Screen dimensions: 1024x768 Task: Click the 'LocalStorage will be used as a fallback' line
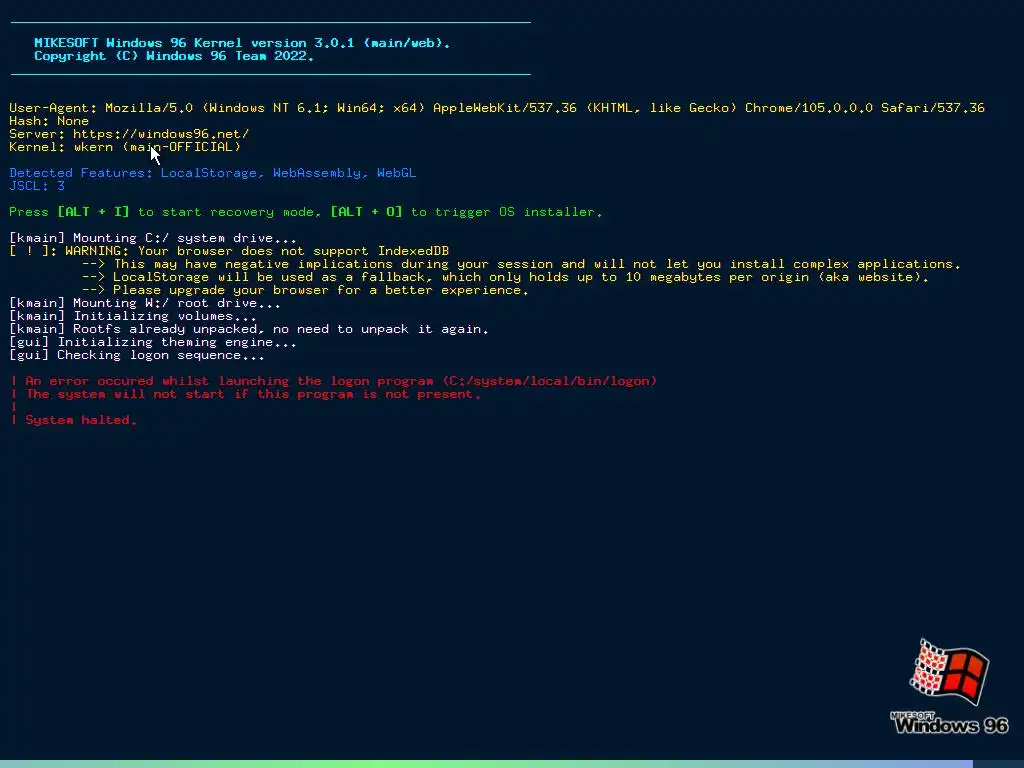click(505, 278)
